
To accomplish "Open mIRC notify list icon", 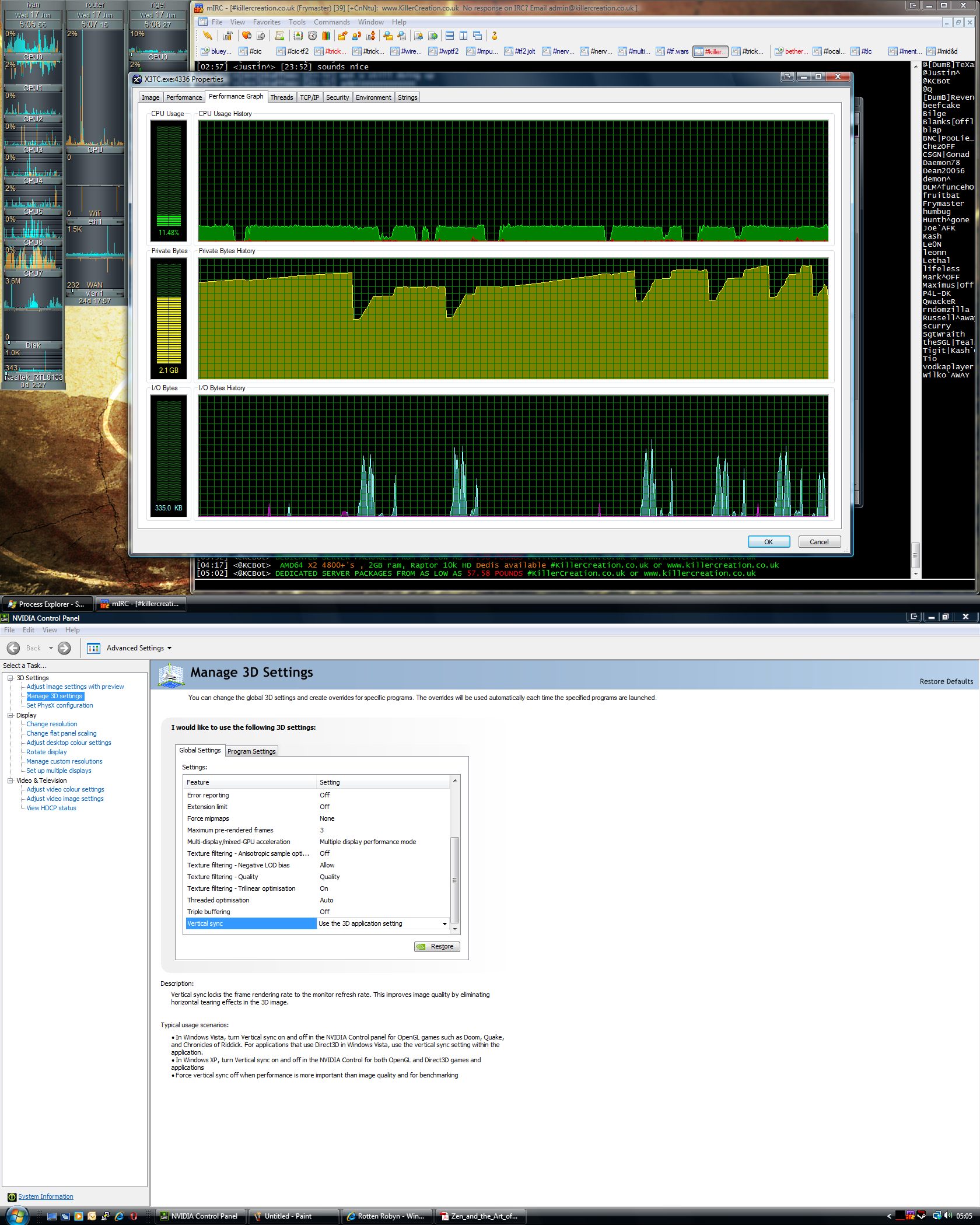I will (419, 36).
